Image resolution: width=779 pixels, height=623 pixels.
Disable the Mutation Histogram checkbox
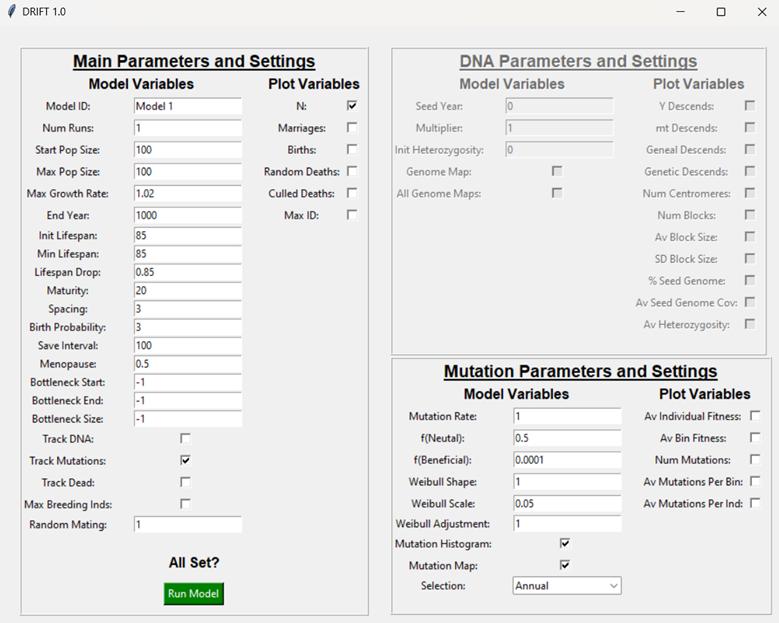point(565,543)
